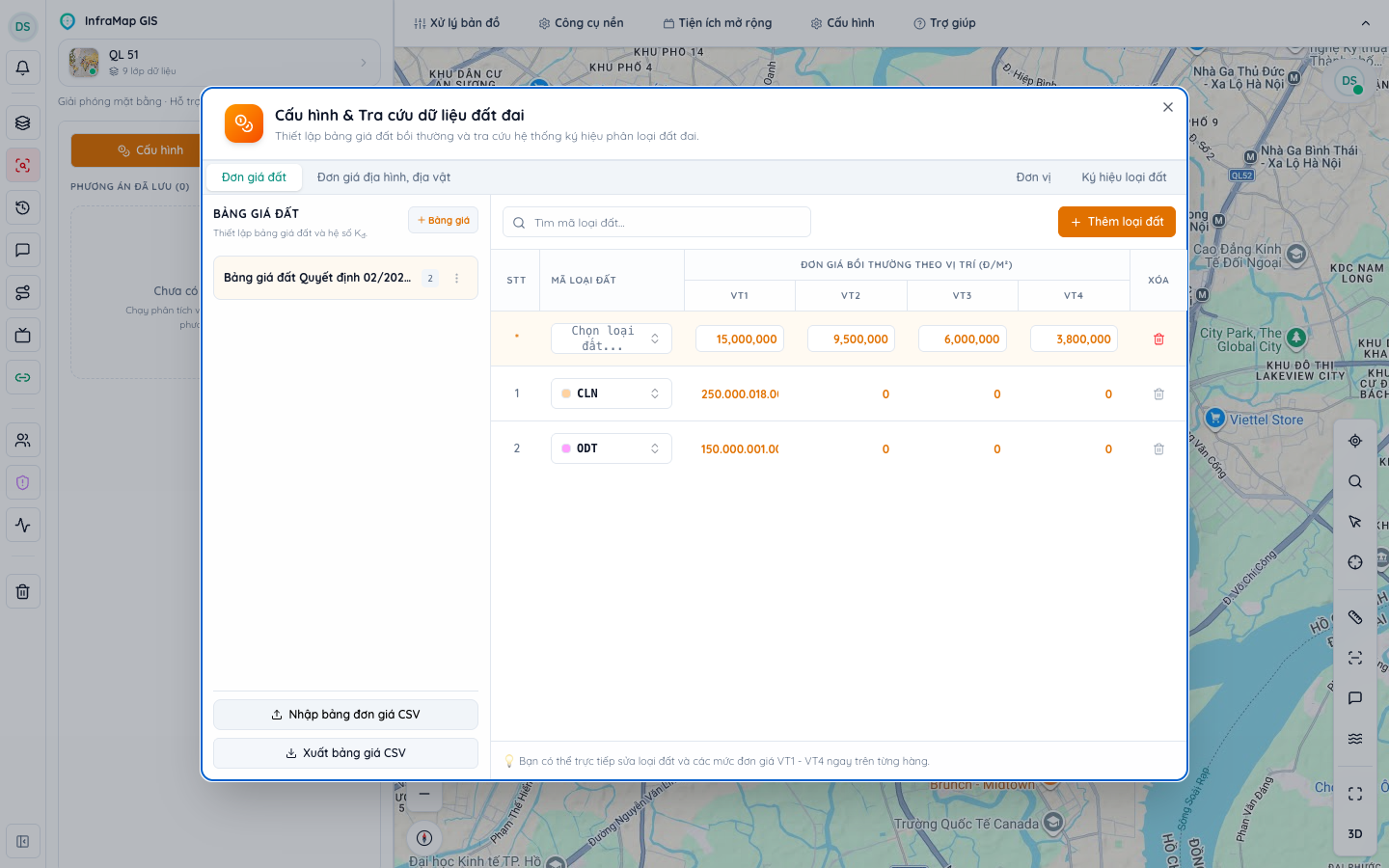Open the ODT land type dropdown
Image resolution: width=1389 pixels, height=868 pixels.
click(x=612, y=448)
